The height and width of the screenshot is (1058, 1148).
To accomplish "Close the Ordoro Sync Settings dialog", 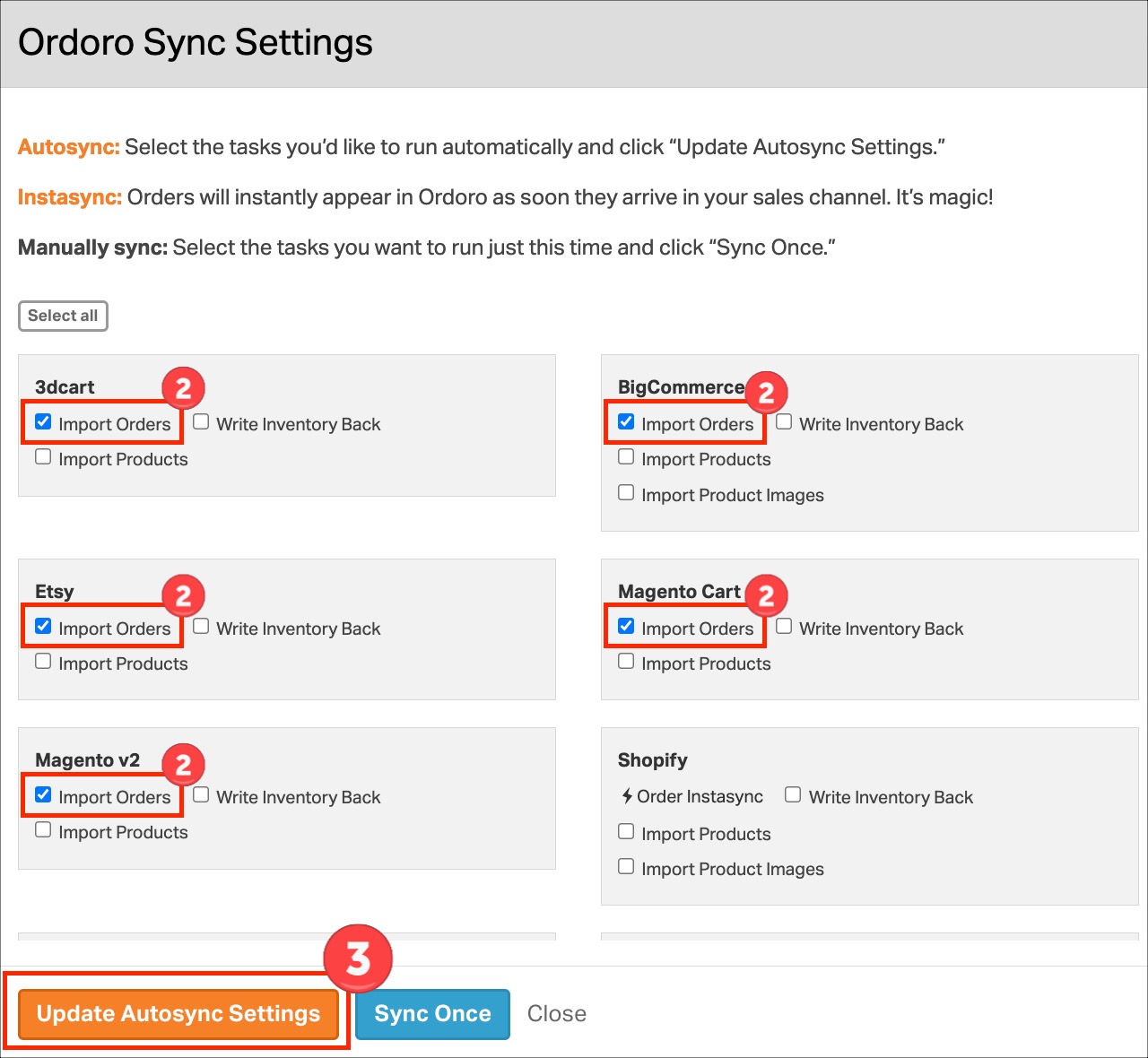I will (557, 1014).
